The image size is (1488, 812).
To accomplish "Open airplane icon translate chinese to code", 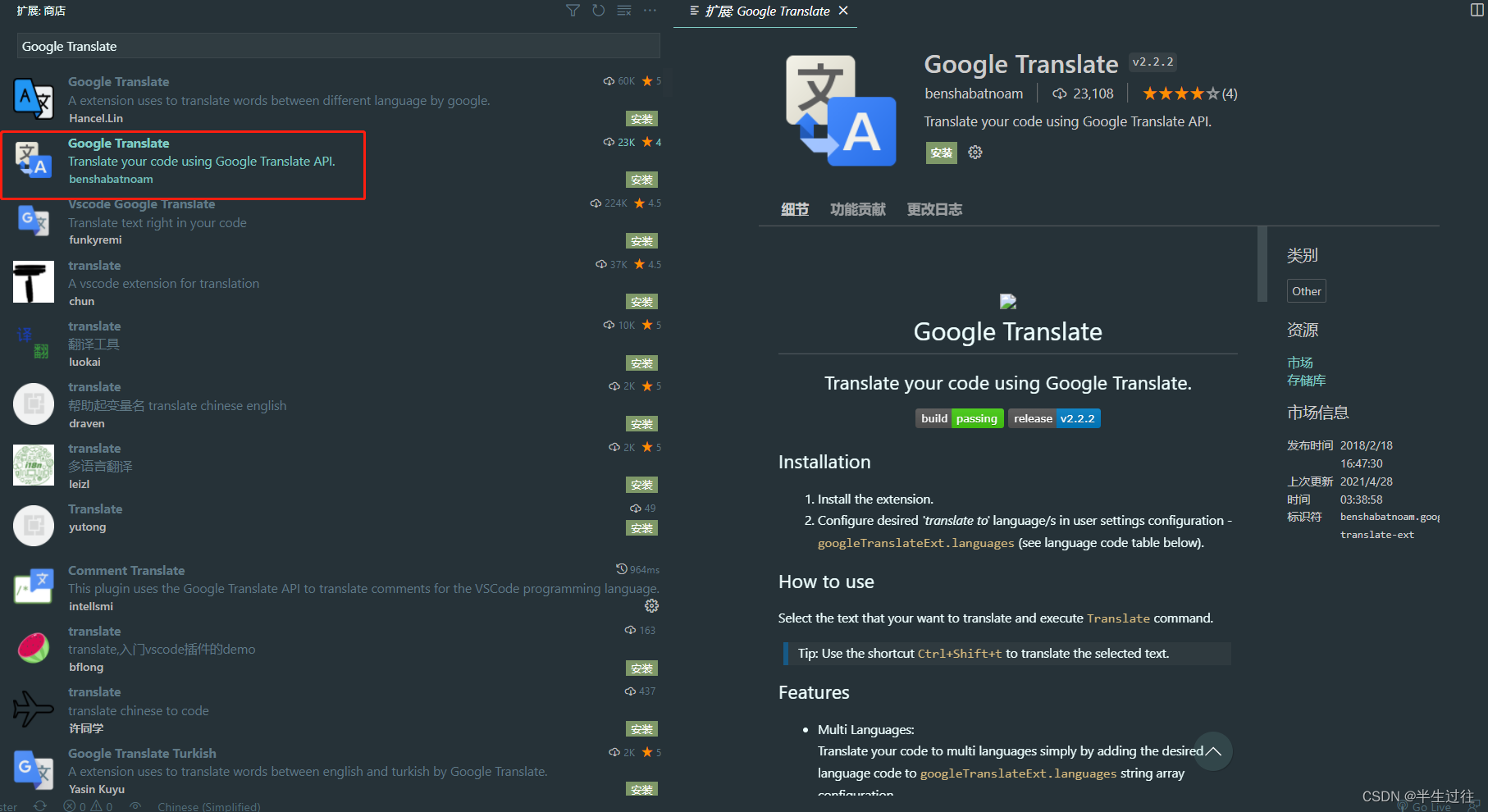I will pyautogui.click(x=34, y=709).
